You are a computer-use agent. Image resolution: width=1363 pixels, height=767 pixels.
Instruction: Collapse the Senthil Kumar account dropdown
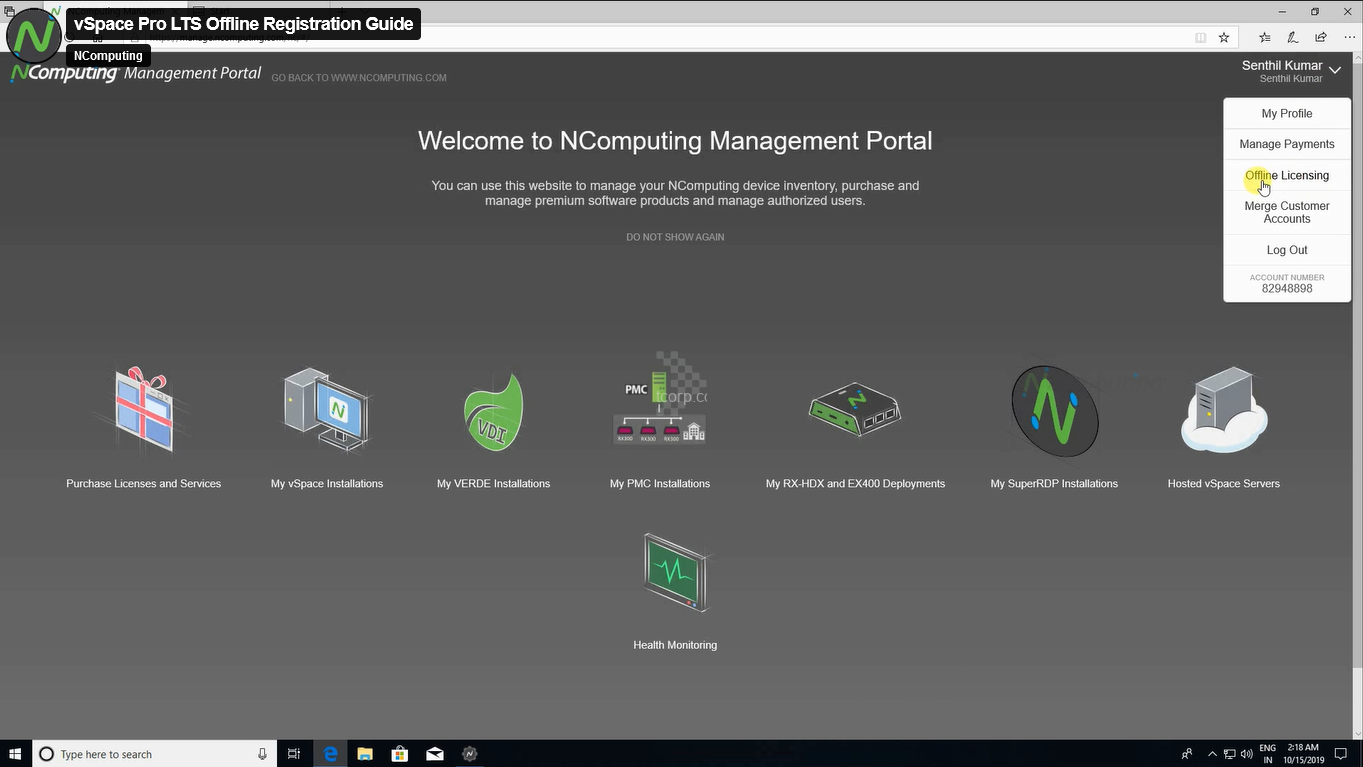[1334, 70]
